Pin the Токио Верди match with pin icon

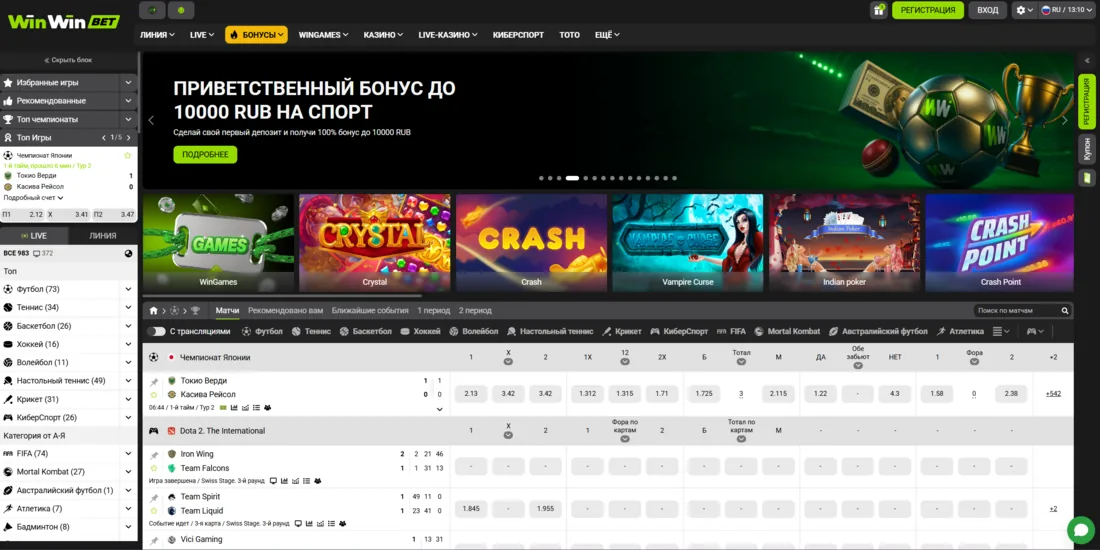click(x=154, y=382)
